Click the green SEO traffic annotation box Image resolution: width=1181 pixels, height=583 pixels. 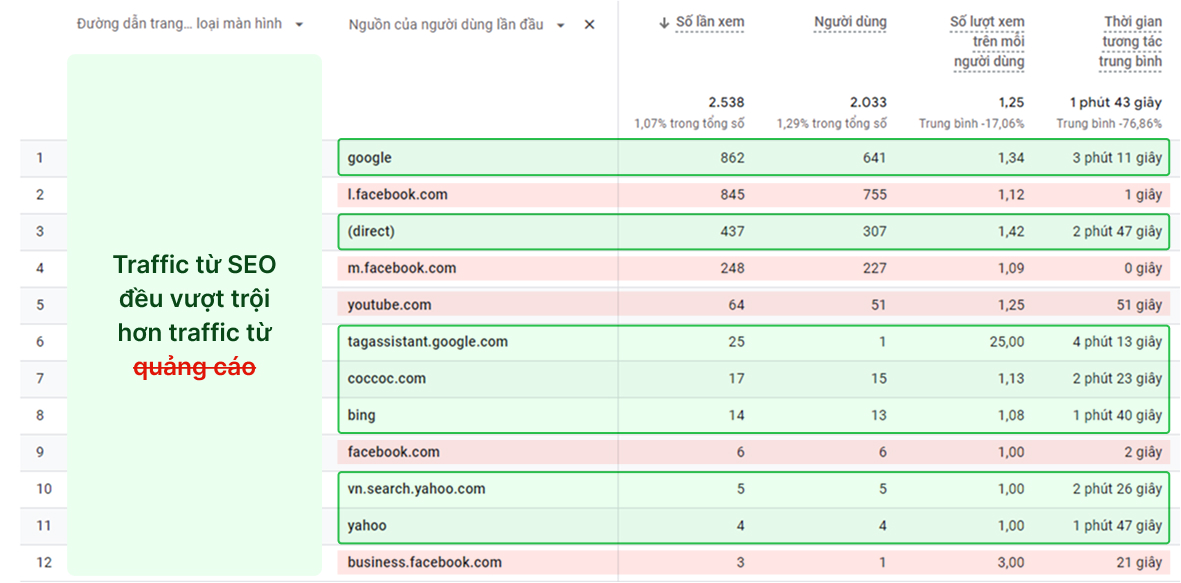[x=194, y=315]
